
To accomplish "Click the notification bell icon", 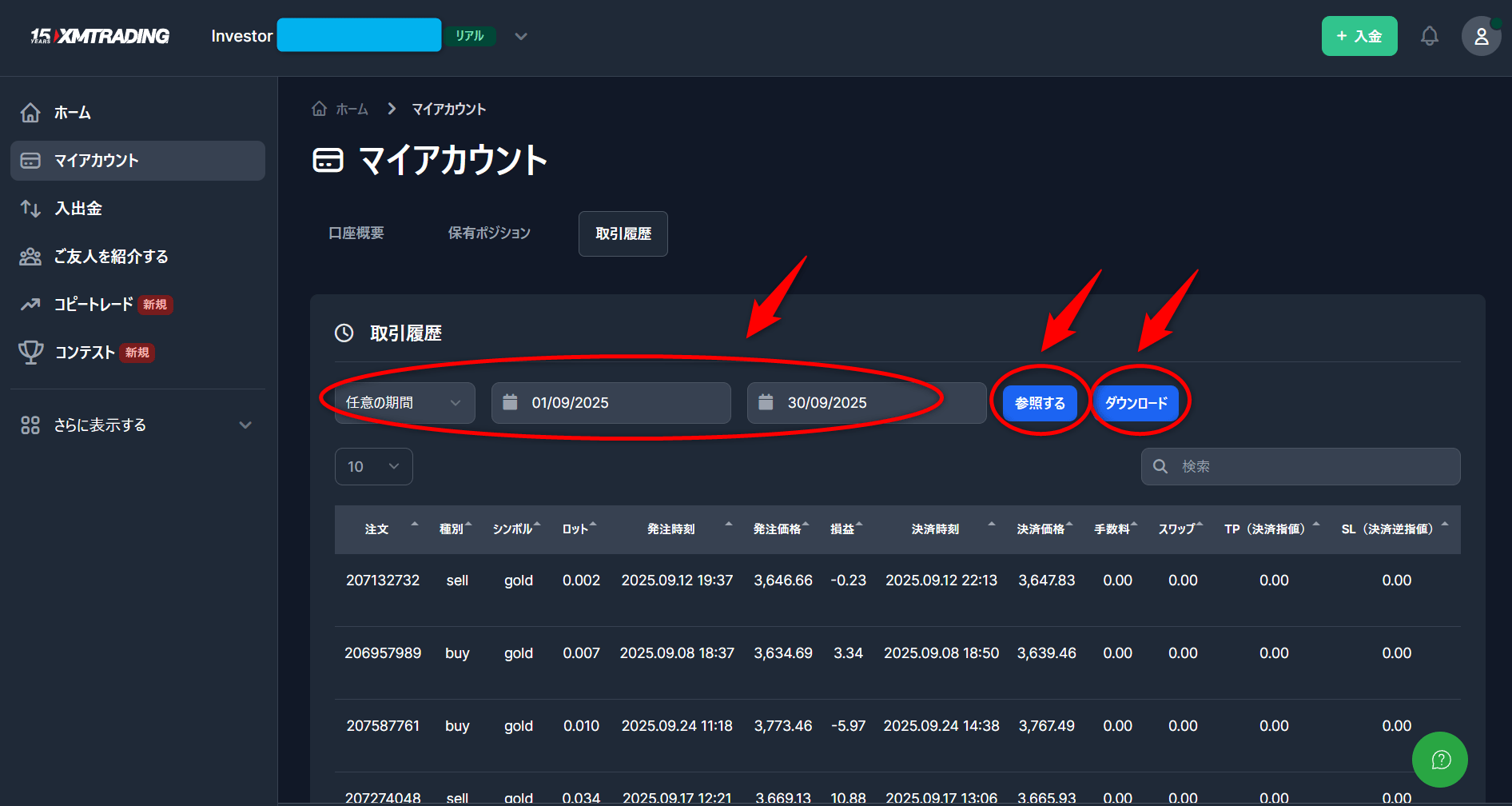I will (x=1429, y=36).
